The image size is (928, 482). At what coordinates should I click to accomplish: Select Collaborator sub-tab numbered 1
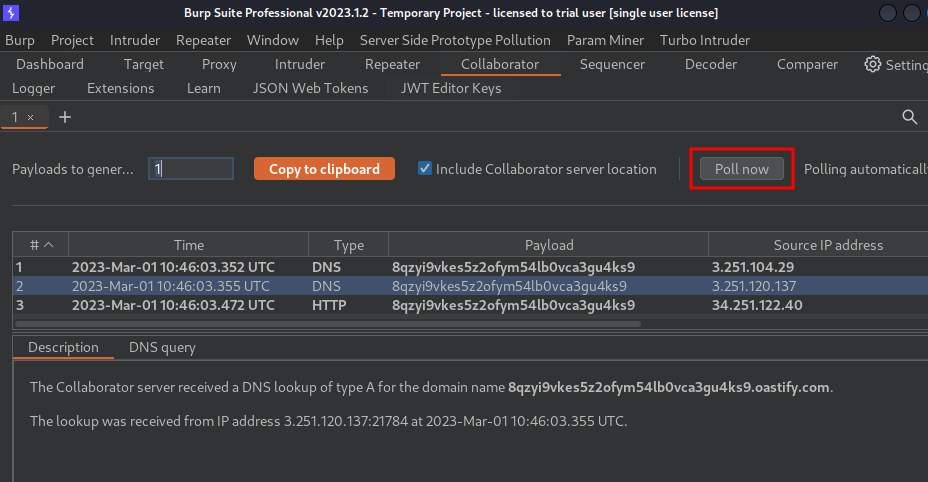pos(15,117)
